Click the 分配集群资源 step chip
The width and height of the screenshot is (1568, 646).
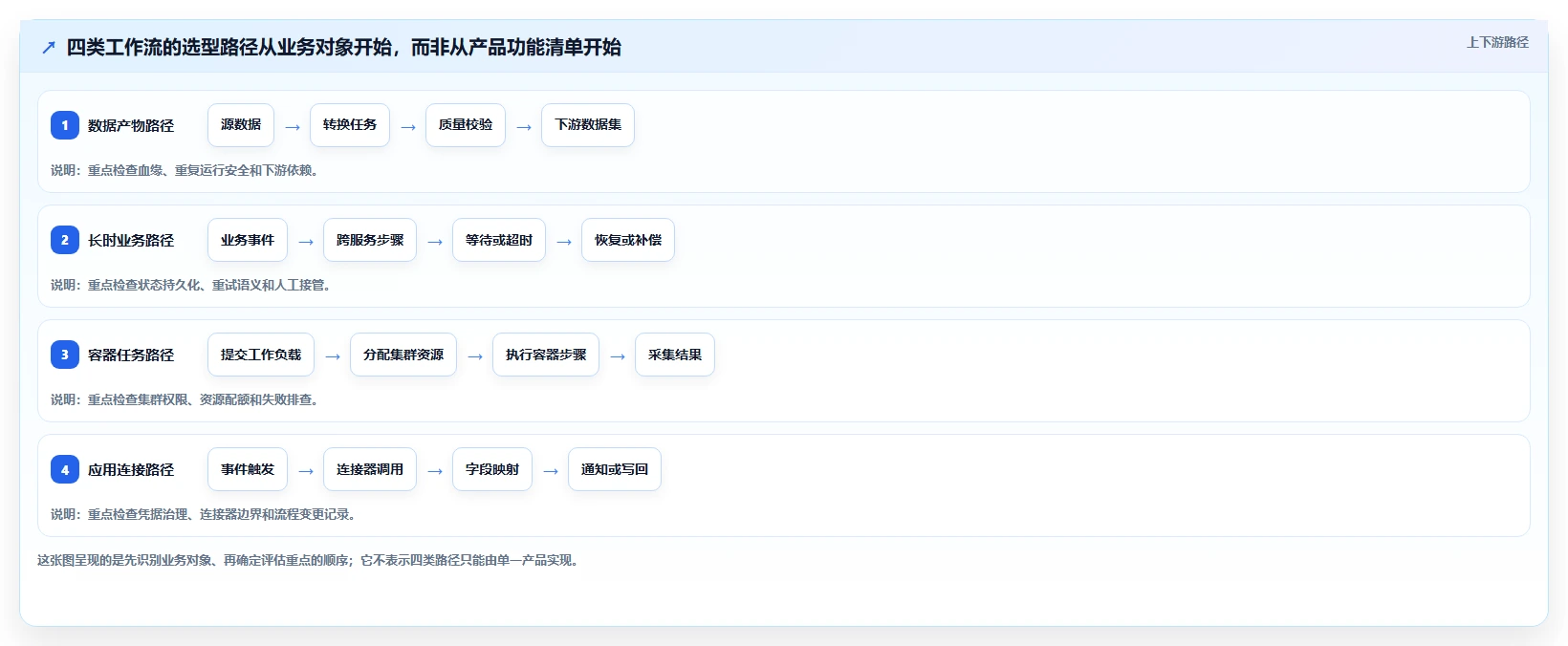(403, 355)
